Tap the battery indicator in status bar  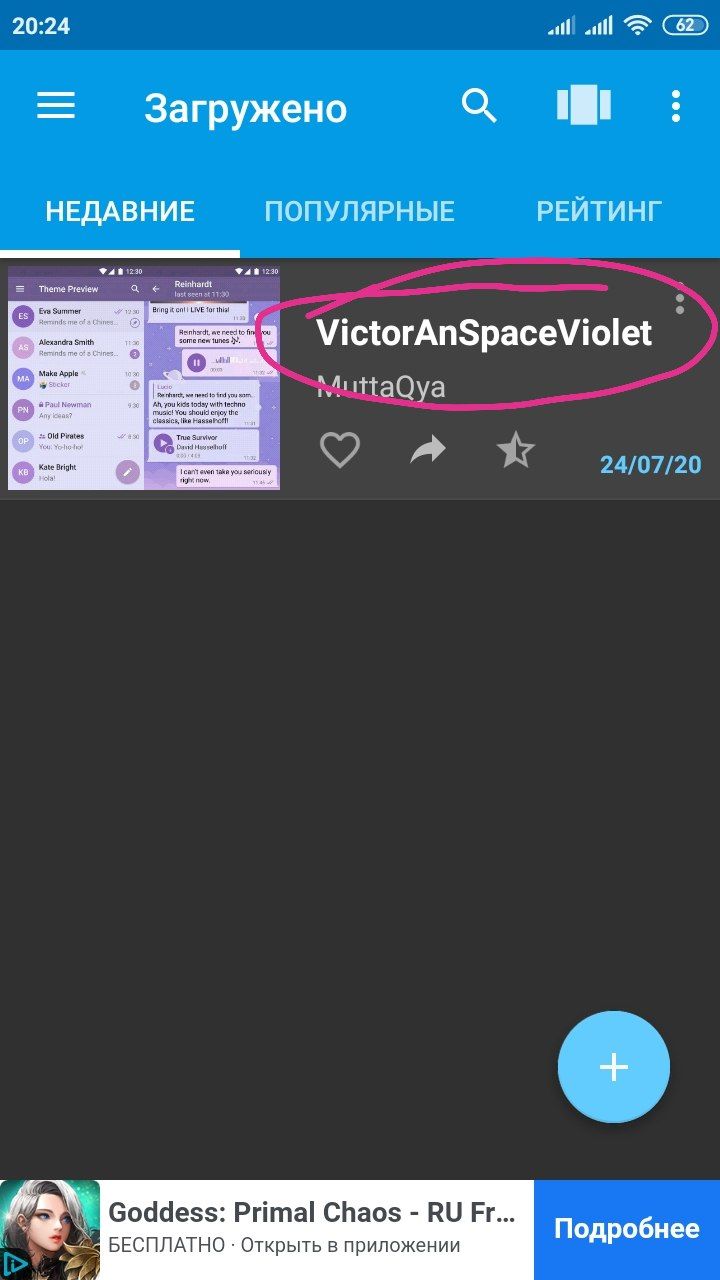point(685,26)
